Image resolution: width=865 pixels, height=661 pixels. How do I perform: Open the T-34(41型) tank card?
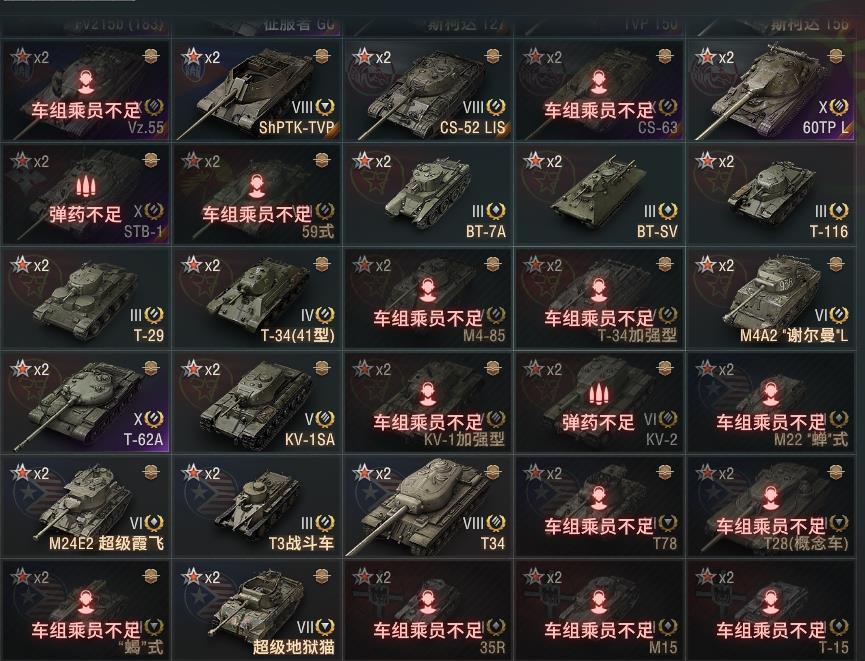coord(257,298)
